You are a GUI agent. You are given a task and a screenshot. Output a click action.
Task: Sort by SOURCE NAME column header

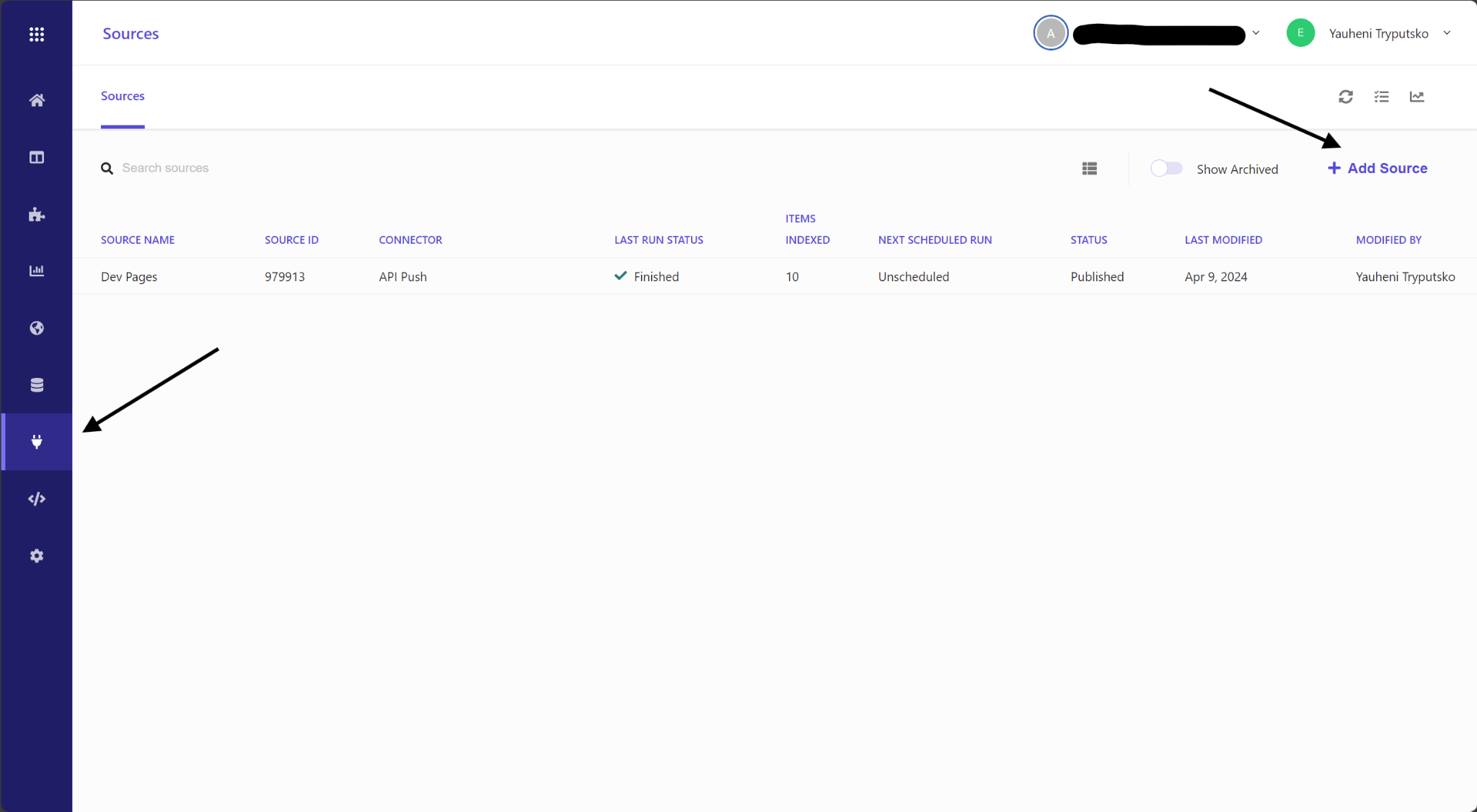(x=138, y=240)
